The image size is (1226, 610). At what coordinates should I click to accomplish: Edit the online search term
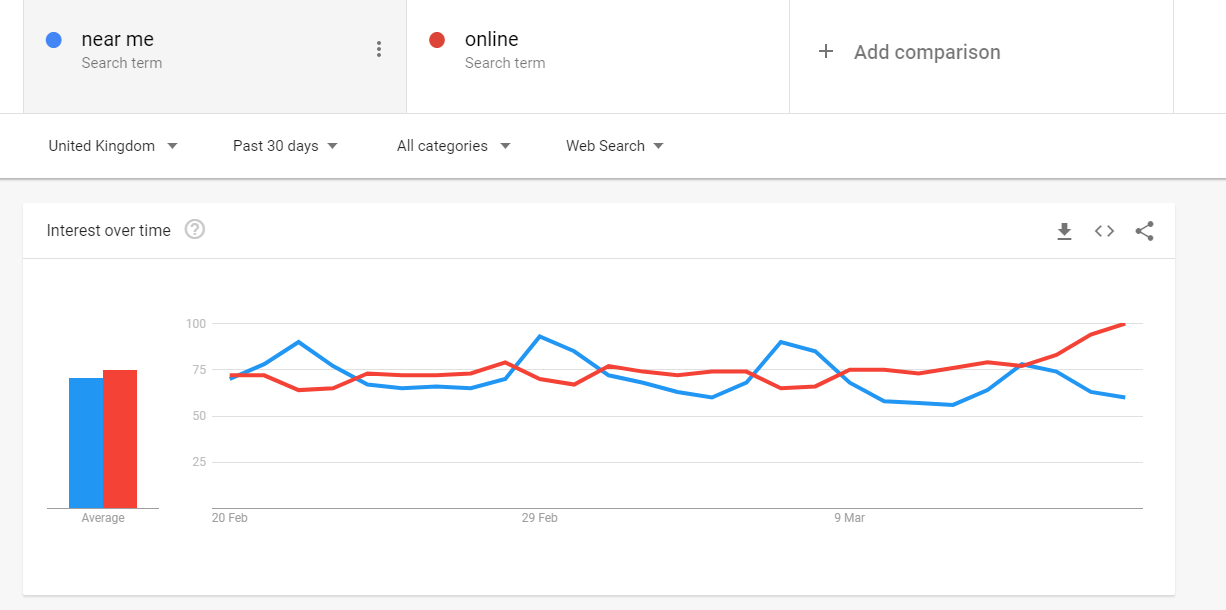[491, 40]
